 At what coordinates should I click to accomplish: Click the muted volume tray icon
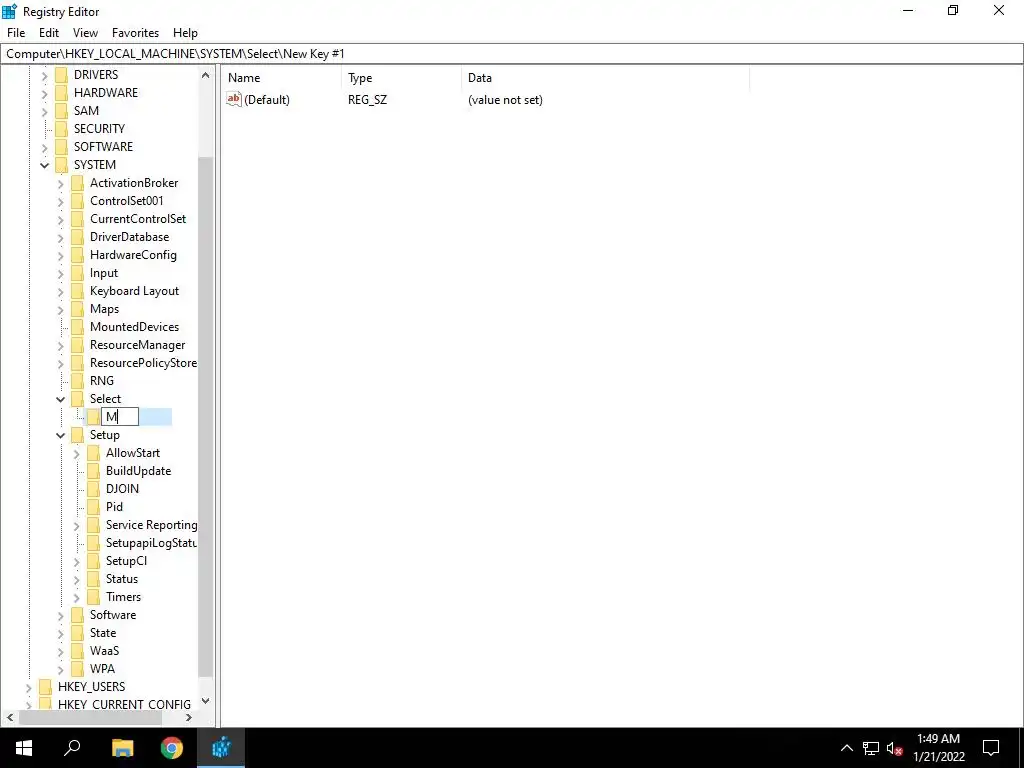[895, 748]
